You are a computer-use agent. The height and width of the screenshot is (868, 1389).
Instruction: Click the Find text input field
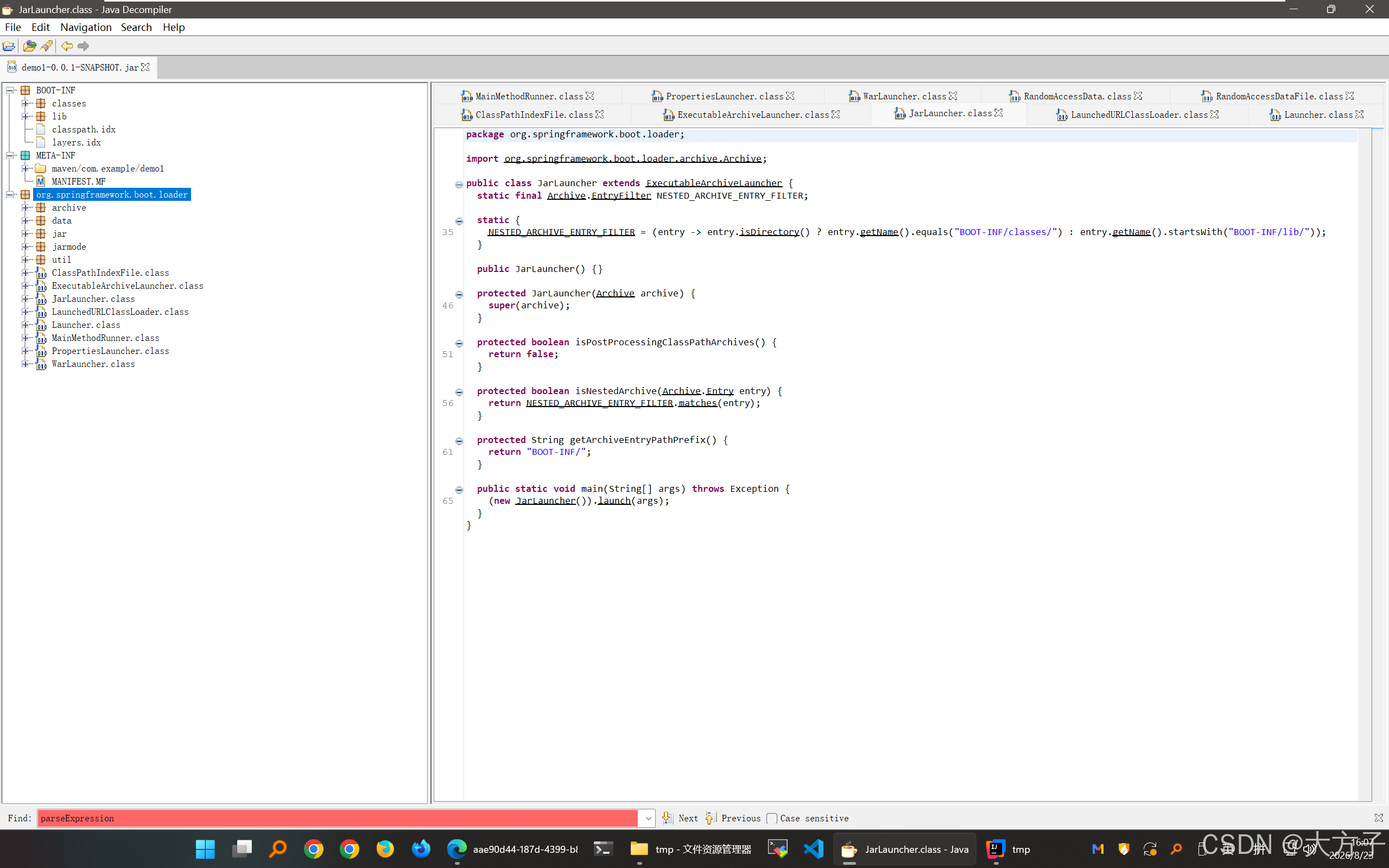point(338,818)
